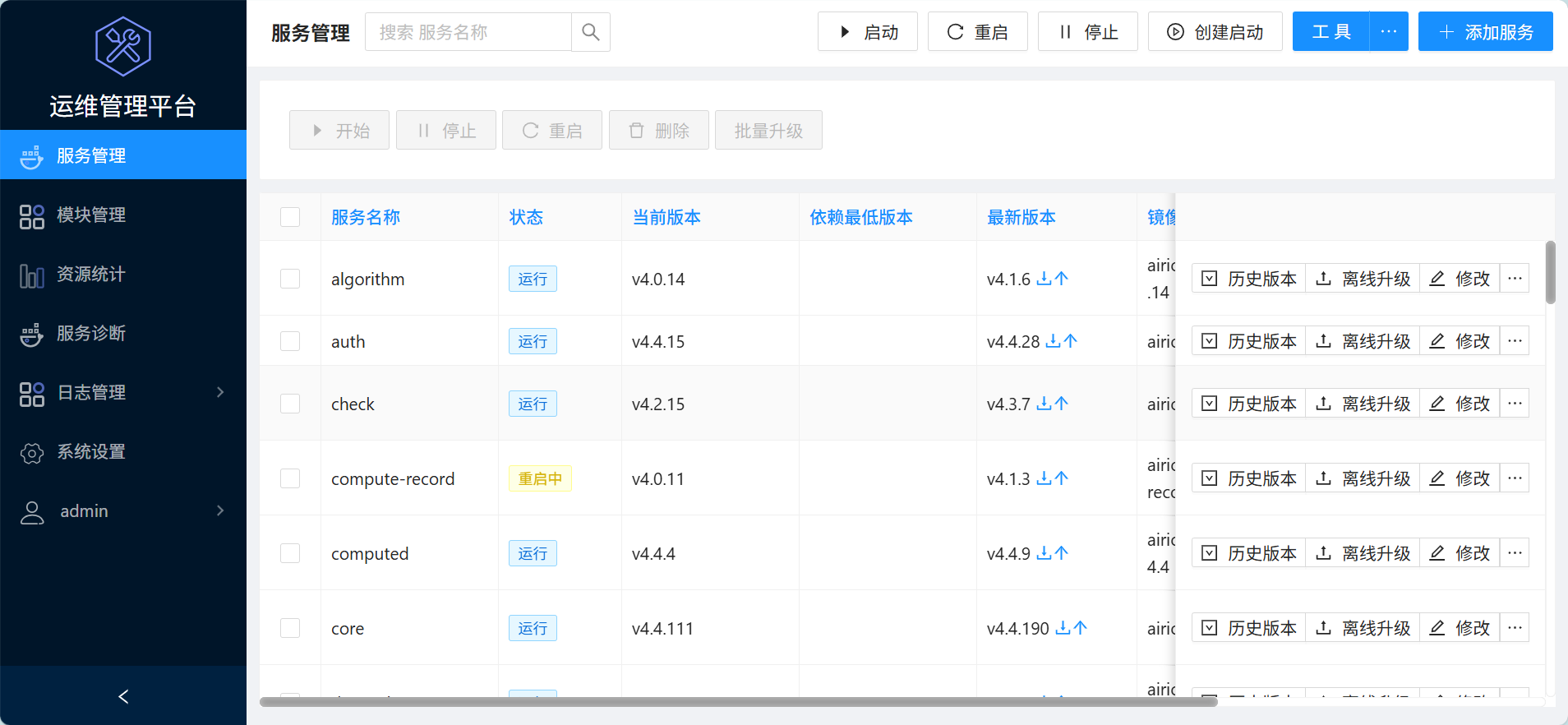Expand the admin user menu
Screen dimensions: 1568x725
[x=123, y=511]
